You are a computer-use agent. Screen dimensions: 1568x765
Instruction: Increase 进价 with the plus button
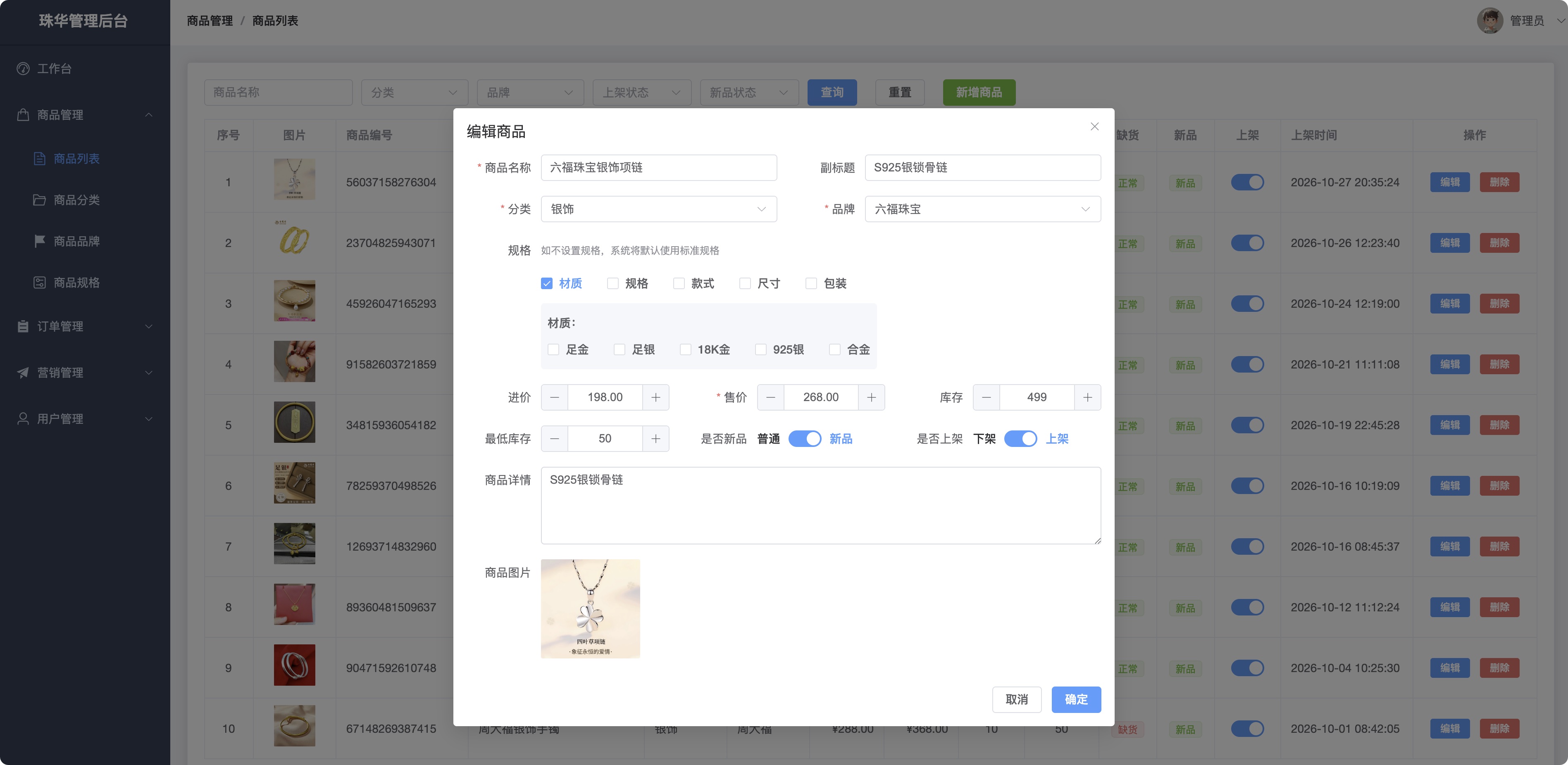pyautogui.click(x=655, y=397)
